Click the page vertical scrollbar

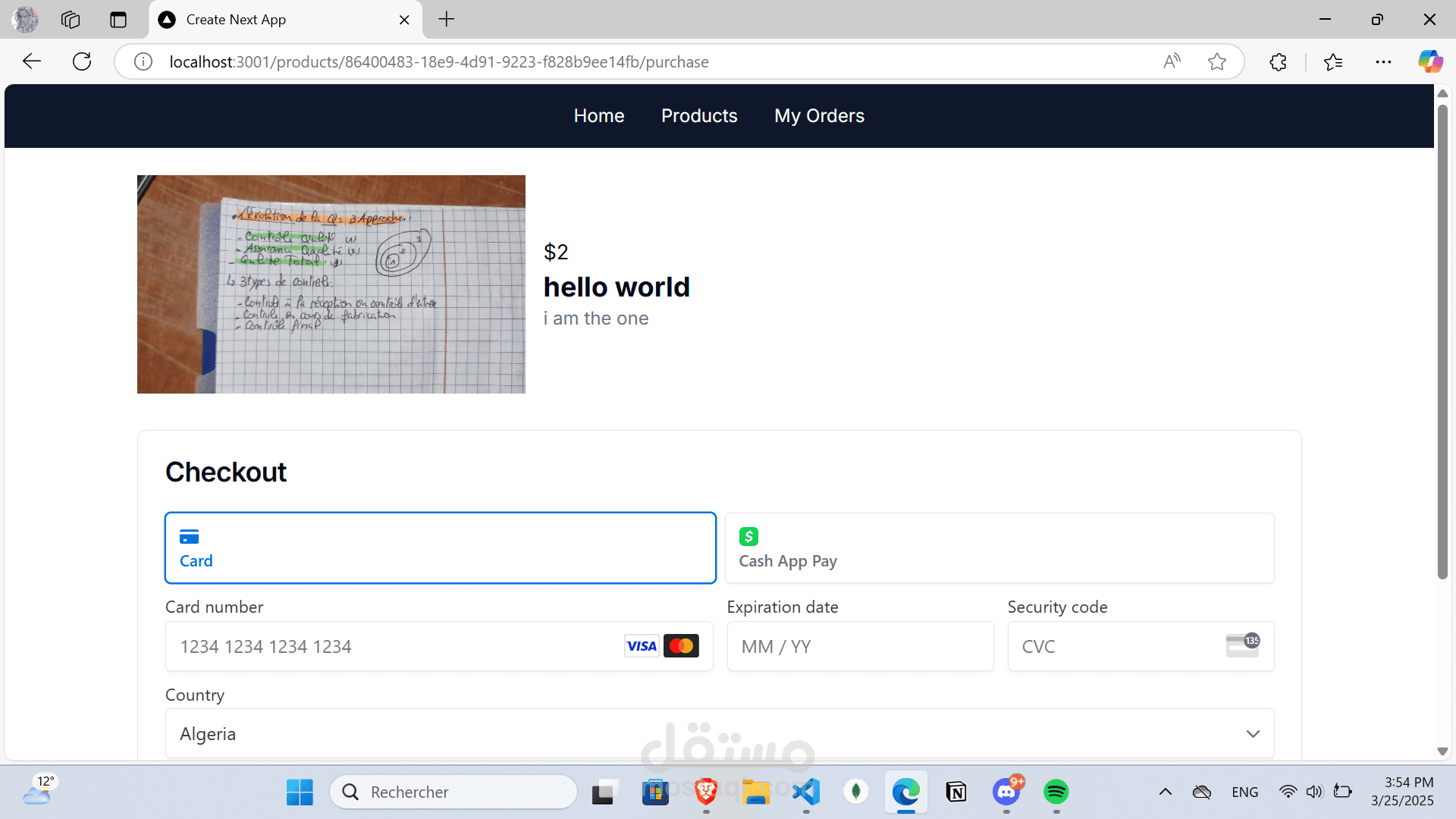pos(1442,341)
